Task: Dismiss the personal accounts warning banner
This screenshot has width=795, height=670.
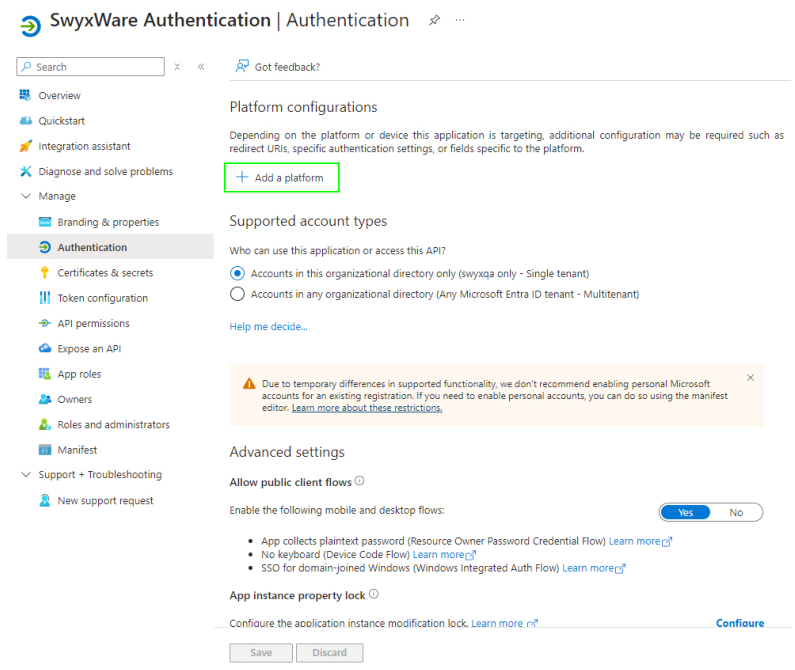Action: coord(750,378)
